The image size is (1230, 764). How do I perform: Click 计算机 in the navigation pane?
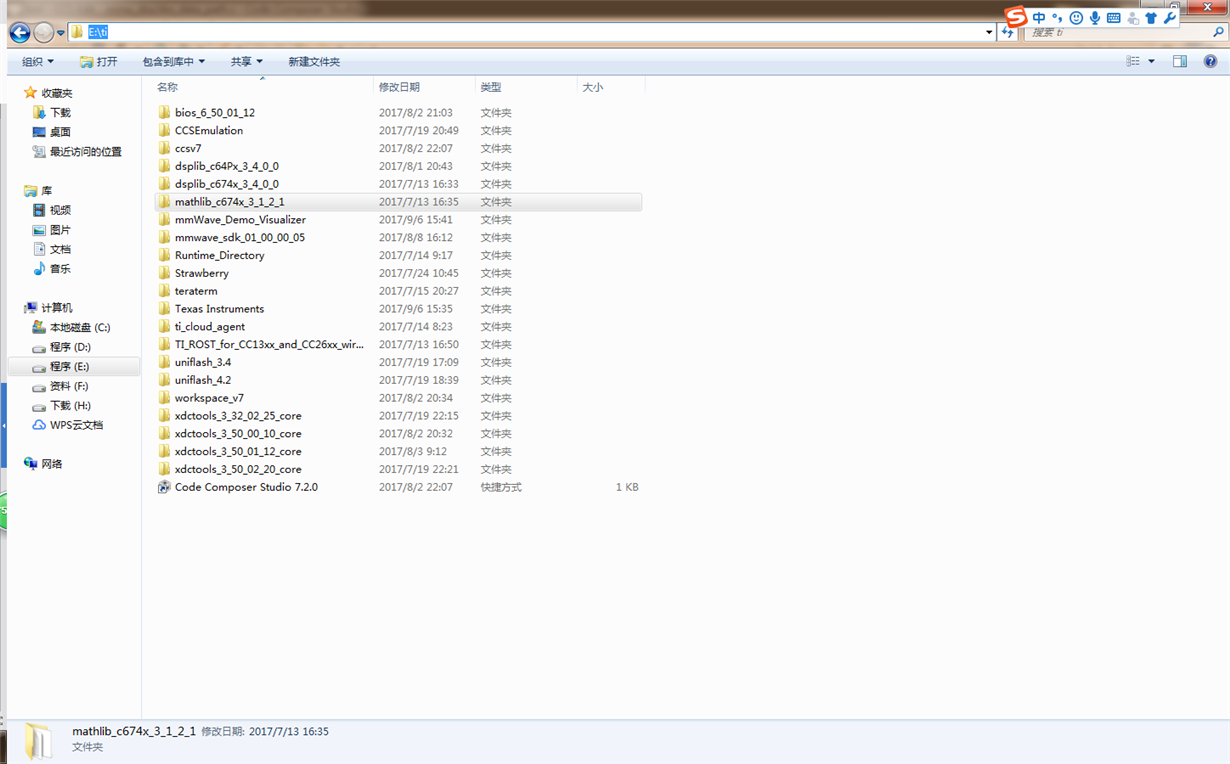tap(57, 308)
